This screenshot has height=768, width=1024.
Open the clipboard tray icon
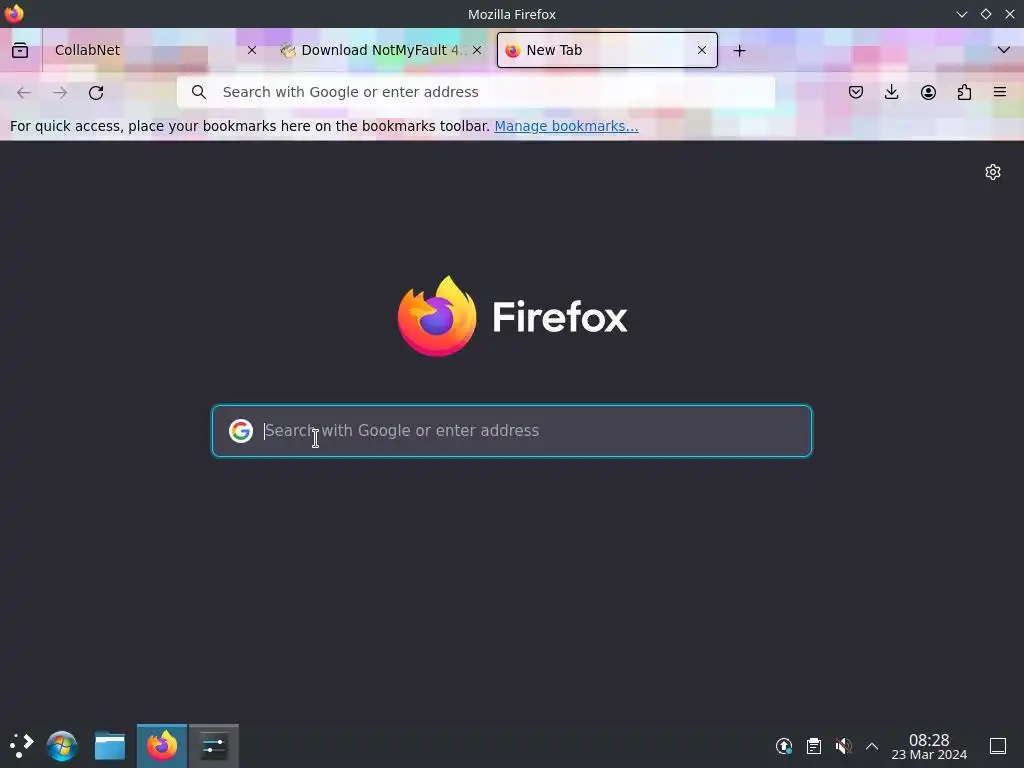(814, 746)
